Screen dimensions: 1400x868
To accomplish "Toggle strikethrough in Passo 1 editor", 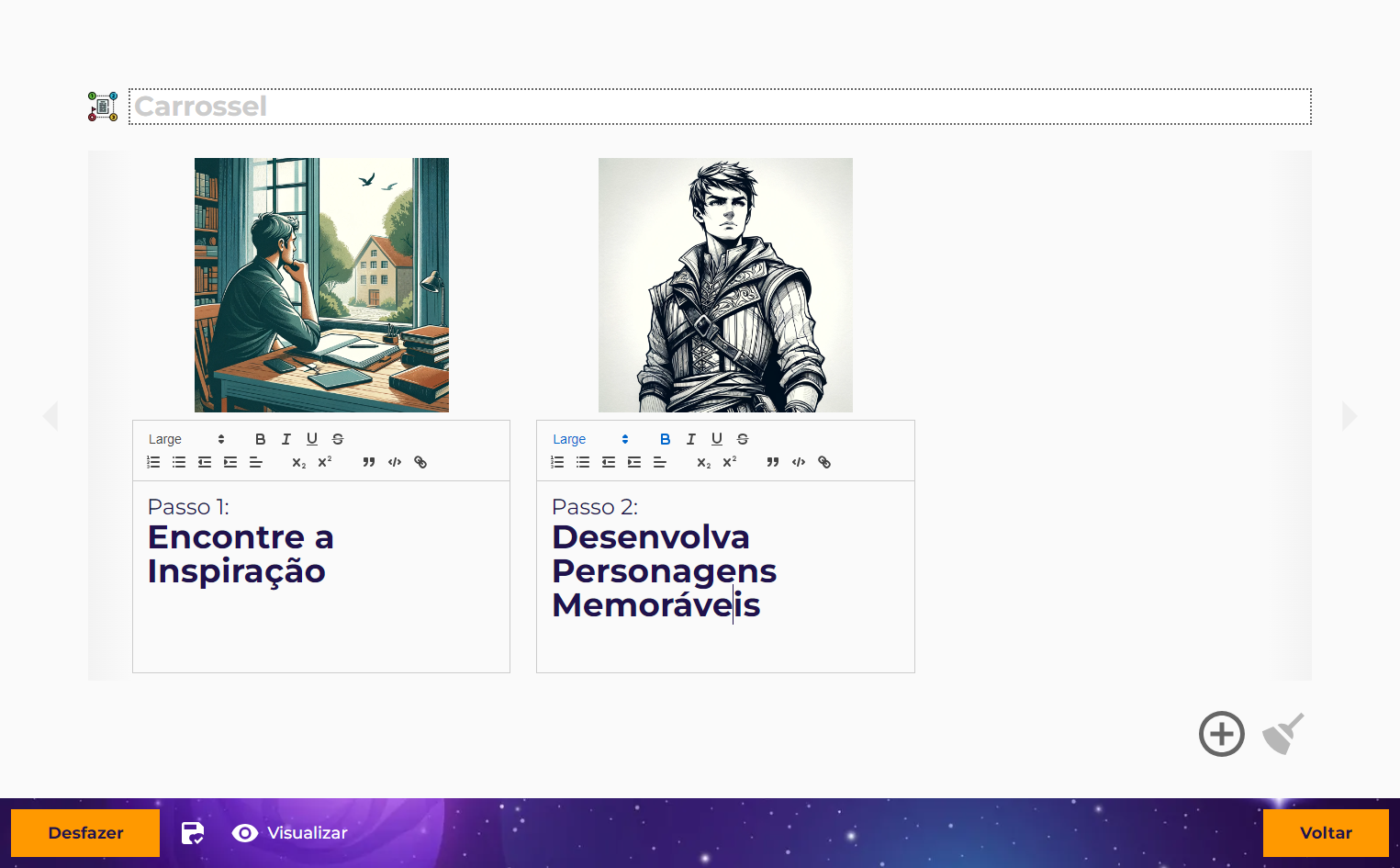I will [x=338, y=439].
